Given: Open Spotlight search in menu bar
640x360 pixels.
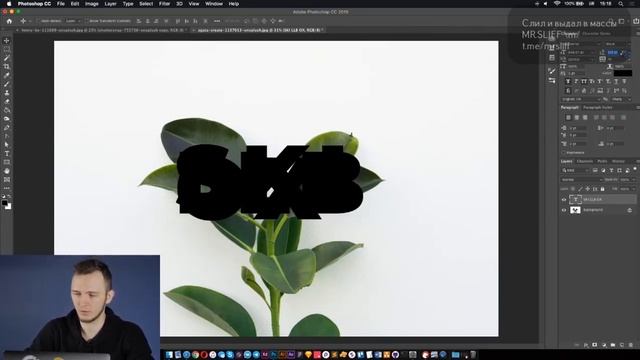Looking at the screenshot, I should click(621, 4).
